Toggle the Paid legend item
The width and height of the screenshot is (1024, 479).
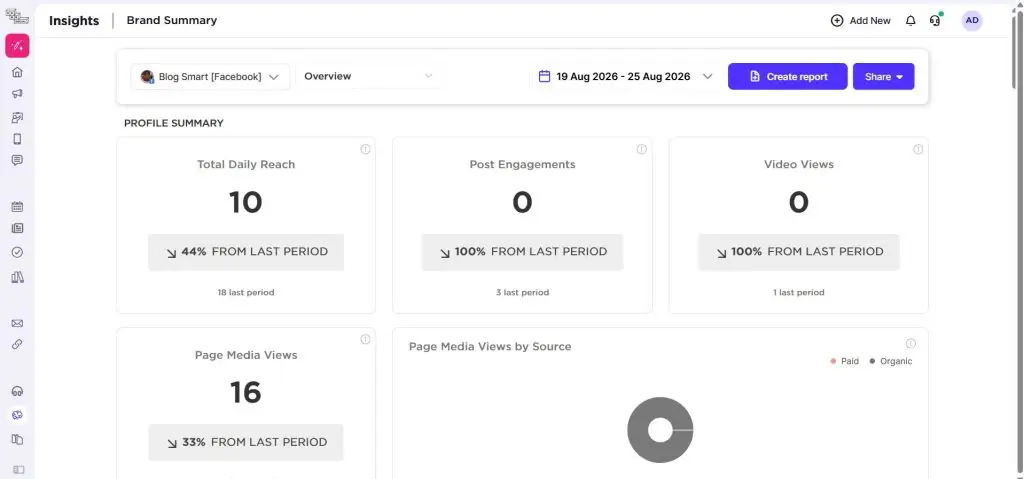pos(844,361)
